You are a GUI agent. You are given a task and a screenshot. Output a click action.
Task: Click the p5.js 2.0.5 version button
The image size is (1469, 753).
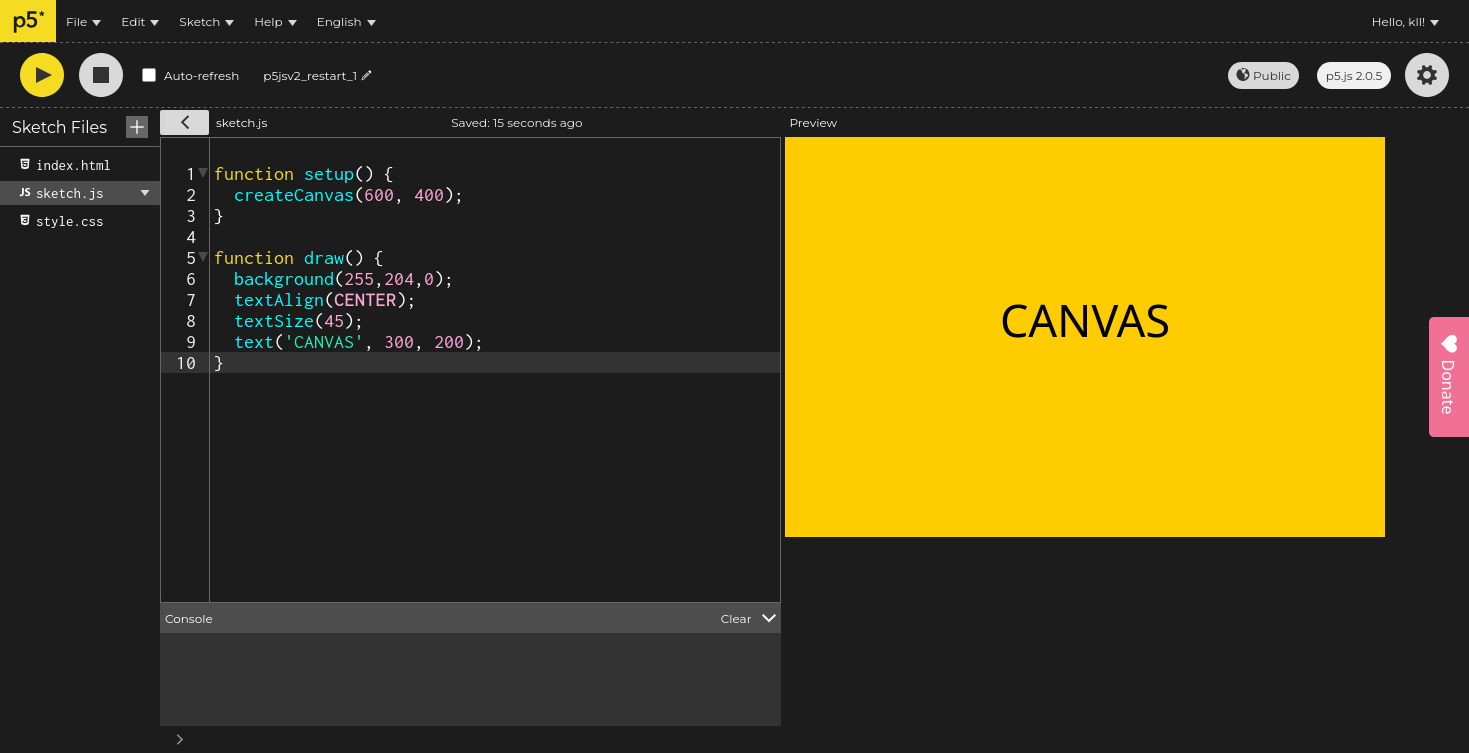click(1353, 75)
